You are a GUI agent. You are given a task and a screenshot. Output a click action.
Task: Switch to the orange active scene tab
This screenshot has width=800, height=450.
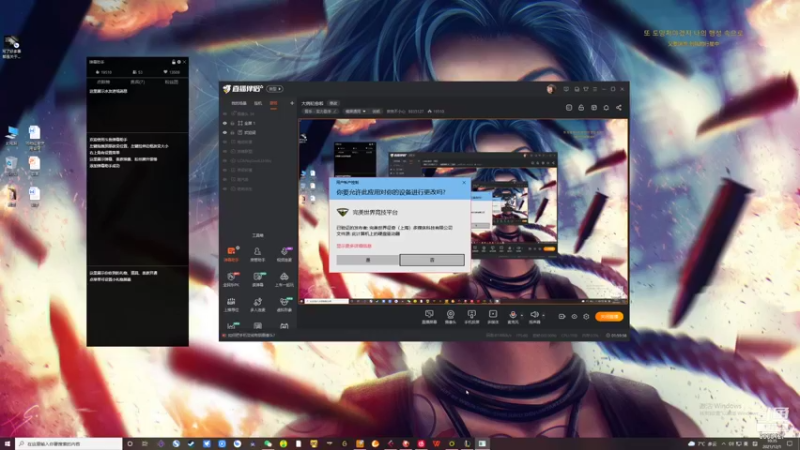(x=273, y=103)
